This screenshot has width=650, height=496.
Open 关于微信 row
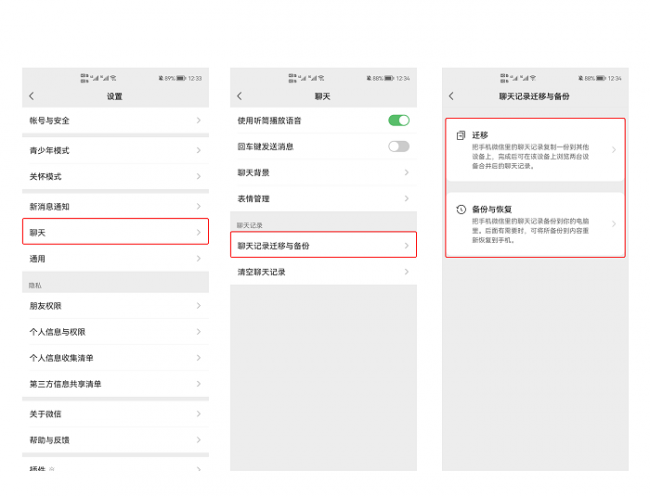pos(115,414)
